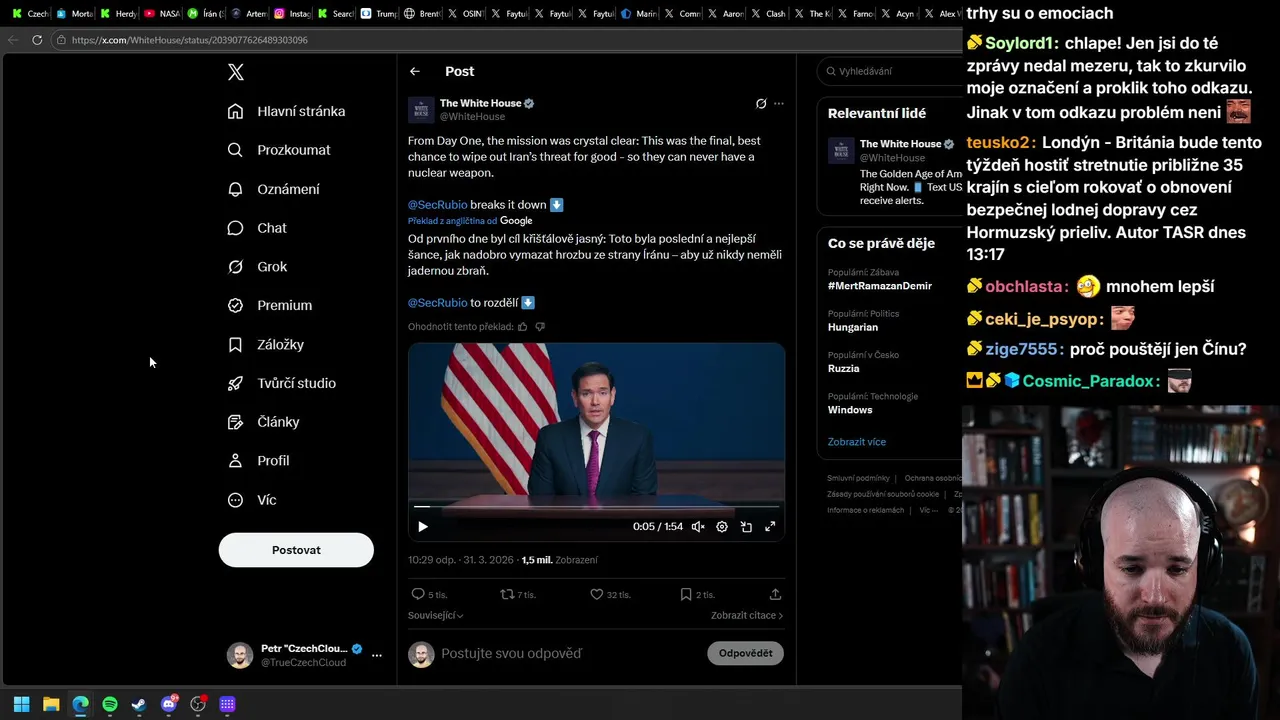Rate translation with thumbs up
1280x720 pixels.
(522, 327)
